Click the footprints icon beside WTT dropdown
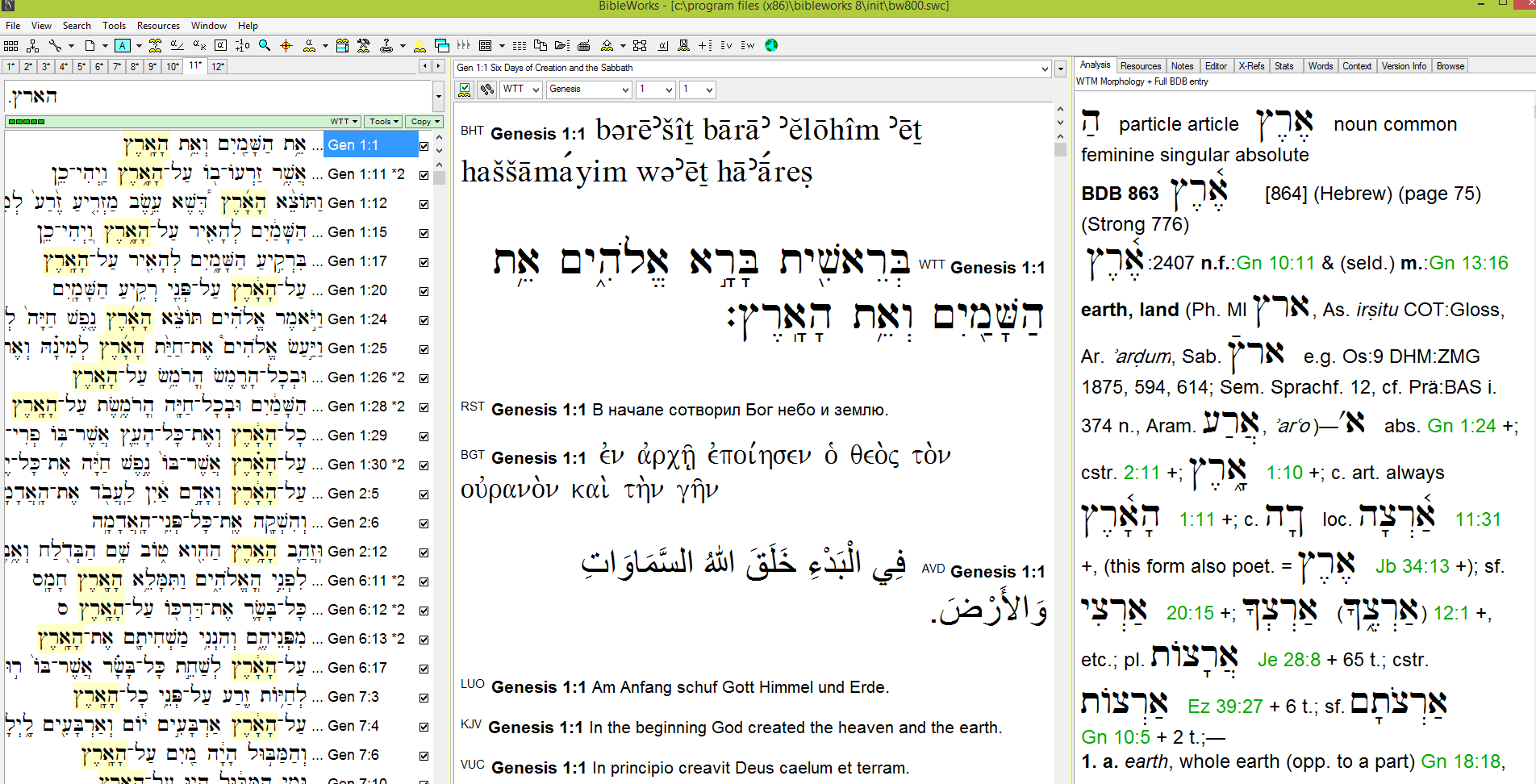The height and width of the screenshot is (784, 1536). click(x=486, y=90)
